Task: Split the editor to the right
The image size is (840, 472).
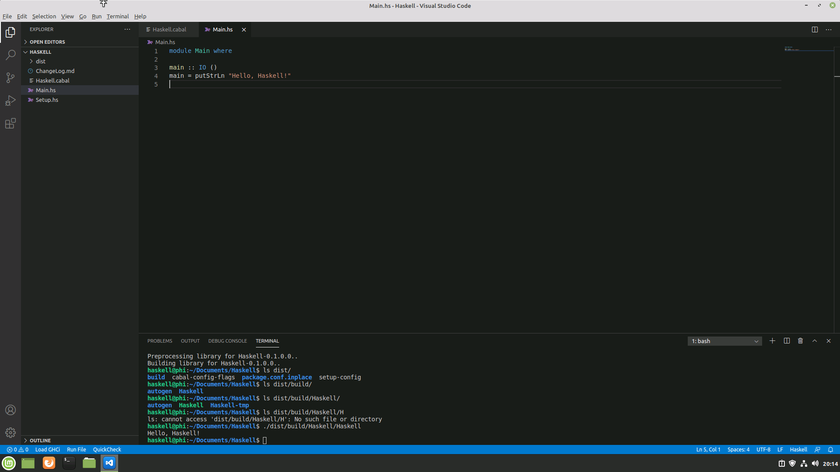Action: (x=814, y=29)
